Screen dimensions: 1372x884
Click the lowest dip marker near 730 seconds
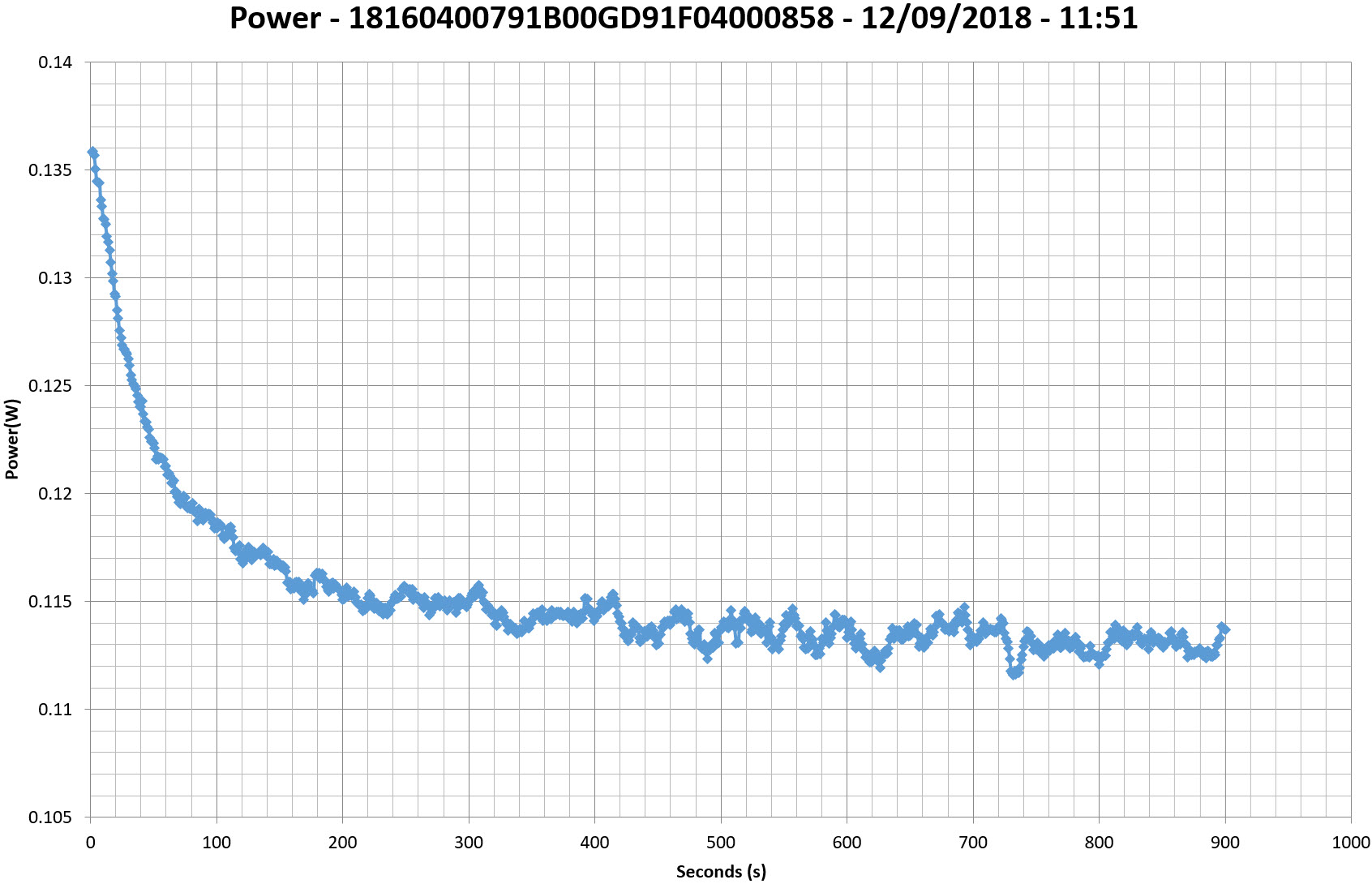[1013, 674]
